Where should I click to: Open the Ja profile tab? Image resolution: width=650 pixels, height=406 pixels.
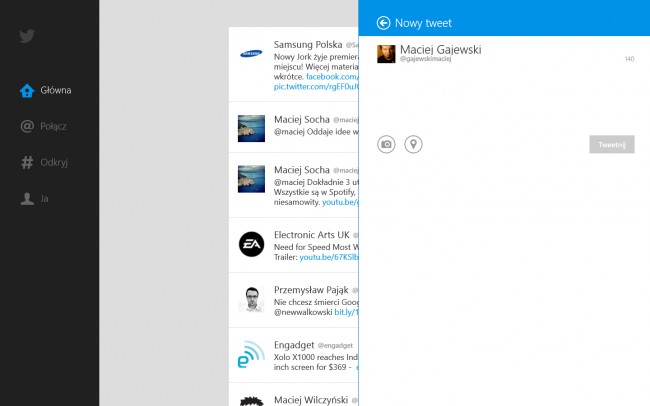[x=34, y=199]
